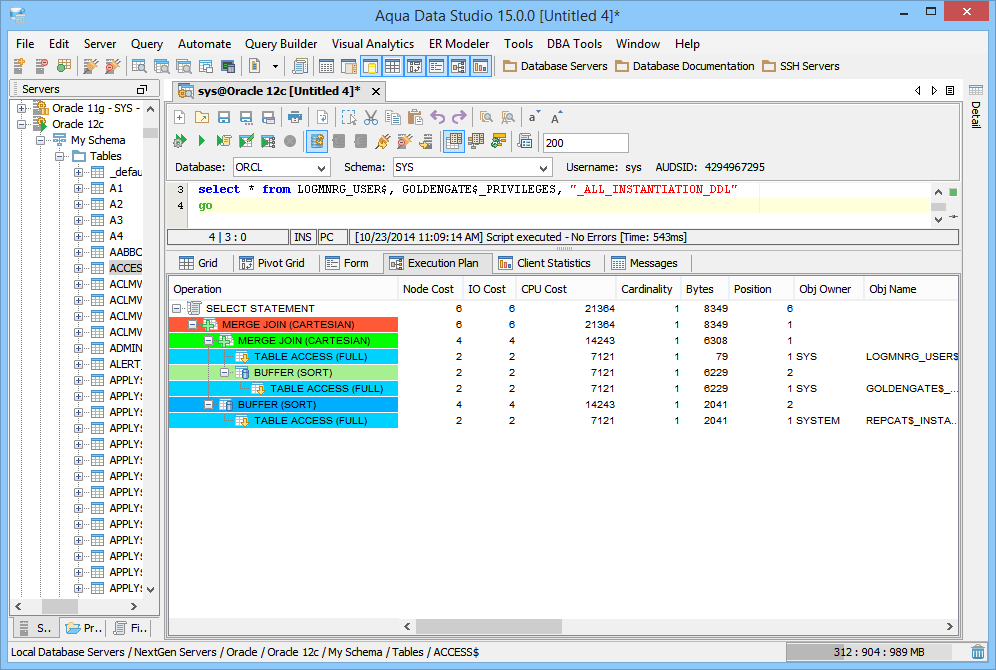Click the lowercase 'a' convert case icon
Screen dimensions: 996x670
(534, 117)
